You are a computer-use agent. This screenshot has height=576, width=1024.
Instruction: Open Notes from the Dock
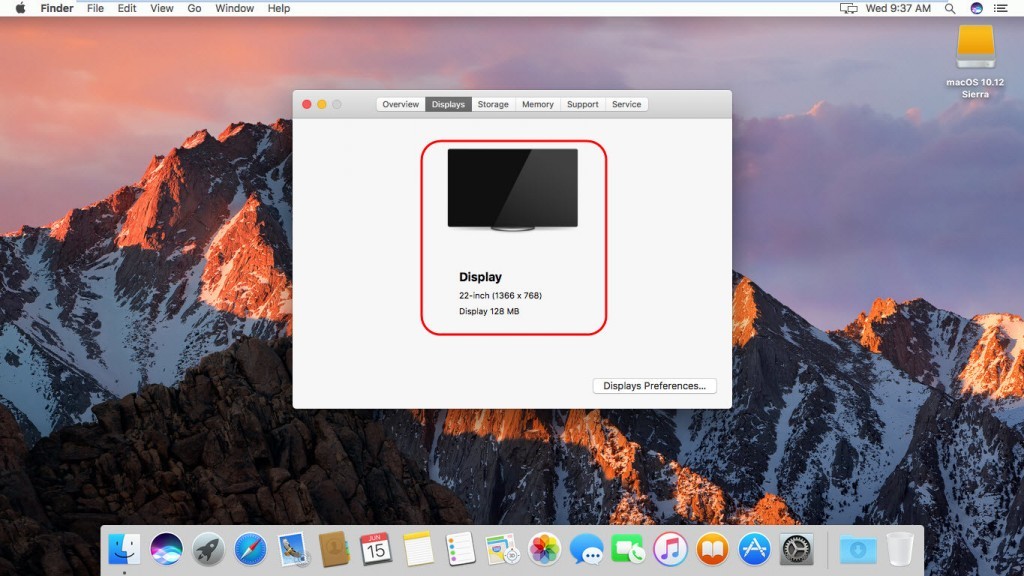click(420, 549)
